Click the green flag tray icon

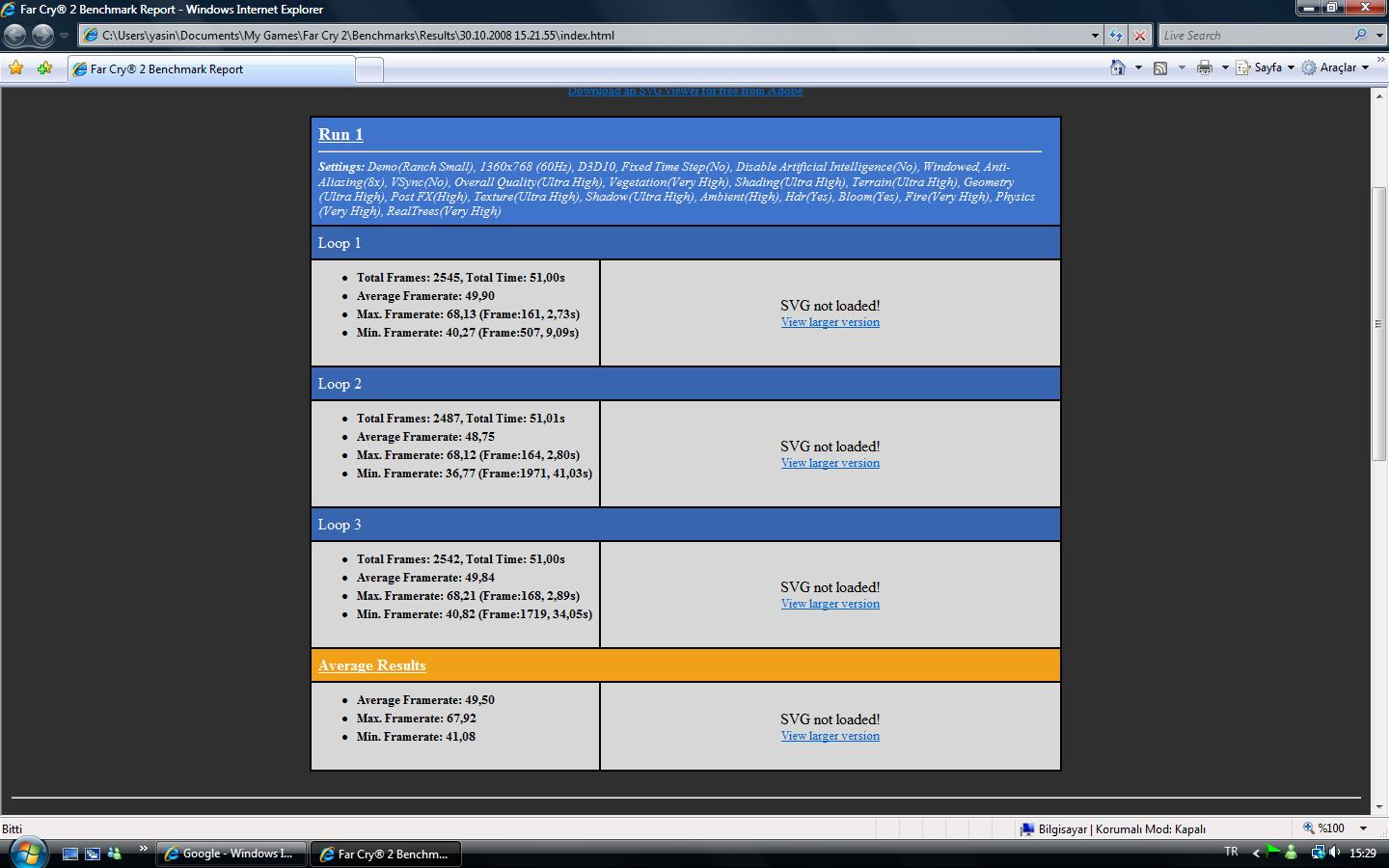tap(1273, 852)
